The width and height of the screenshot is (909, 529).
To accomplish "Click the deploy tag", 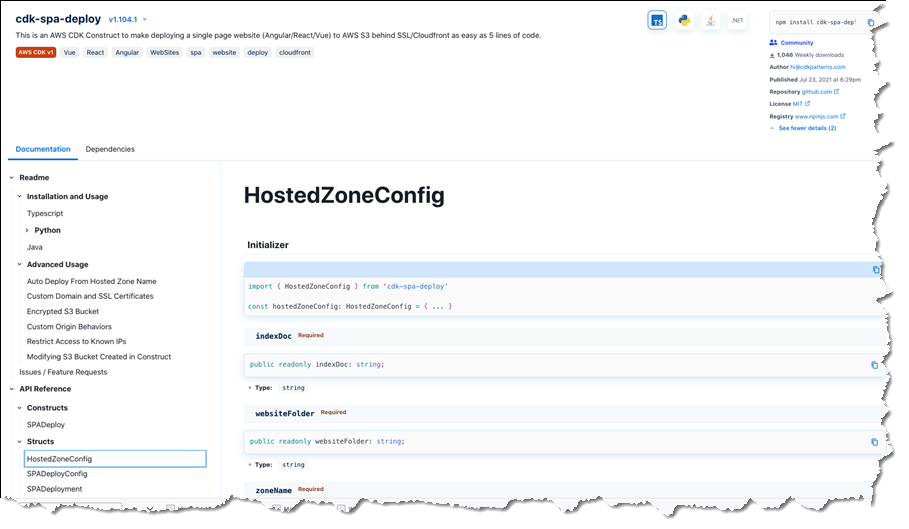I will 257,53.
